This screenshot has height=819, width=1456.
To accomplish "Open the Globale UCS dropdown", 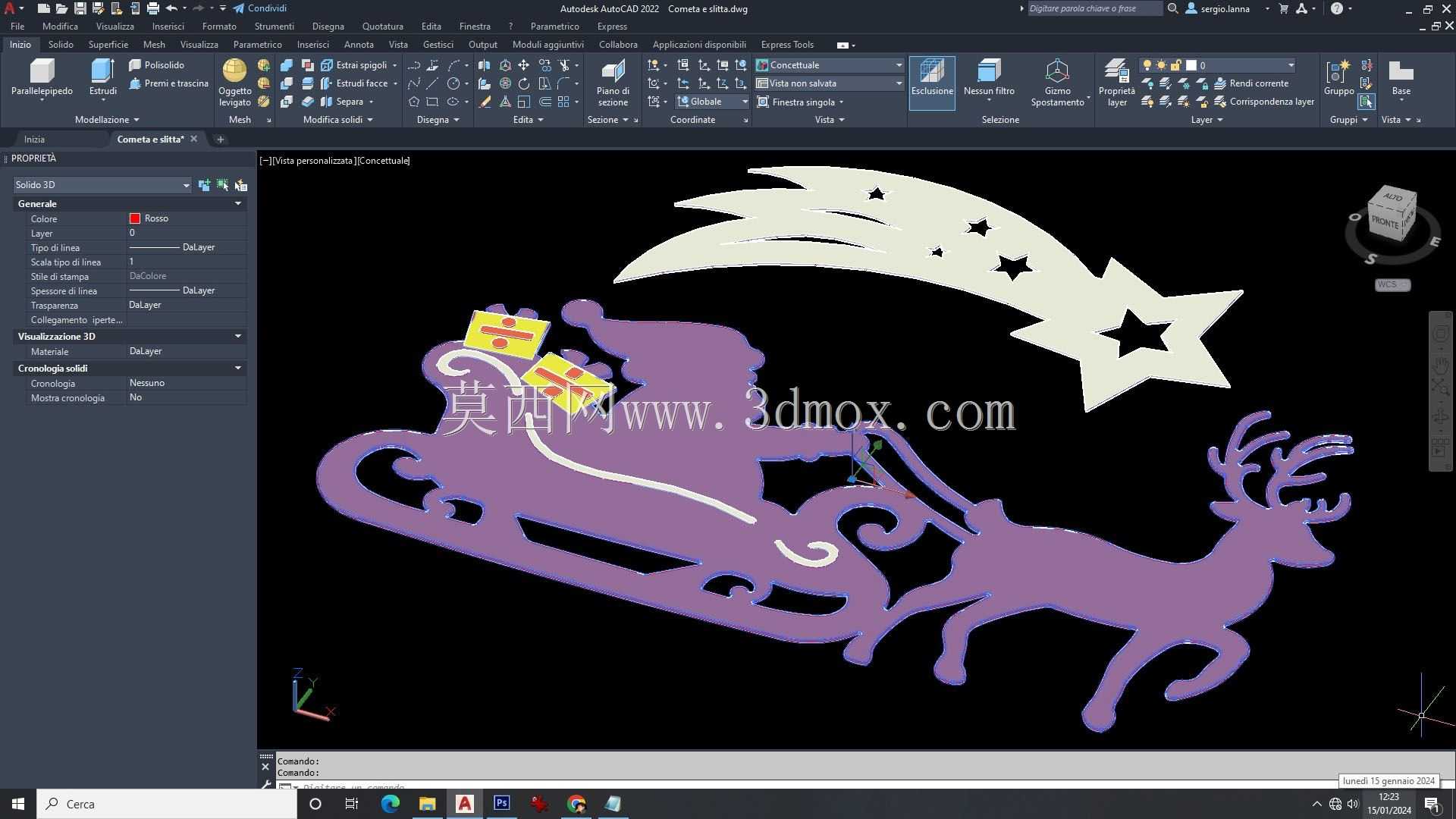I will click(712, 102).
